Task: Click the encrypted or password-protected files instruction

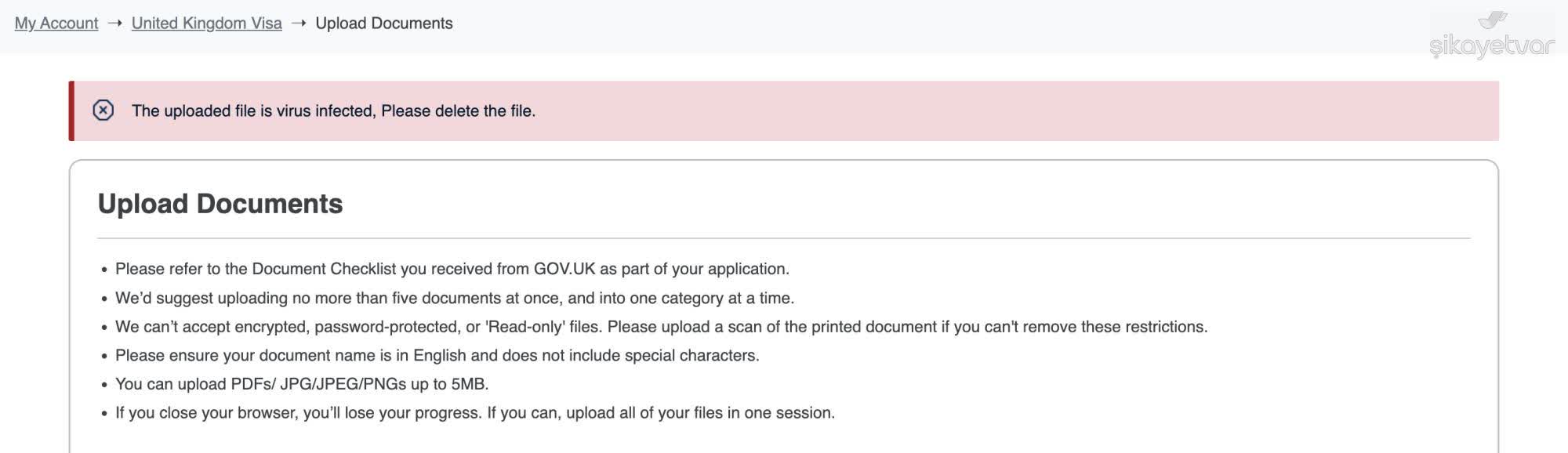Action: point(661,327)
